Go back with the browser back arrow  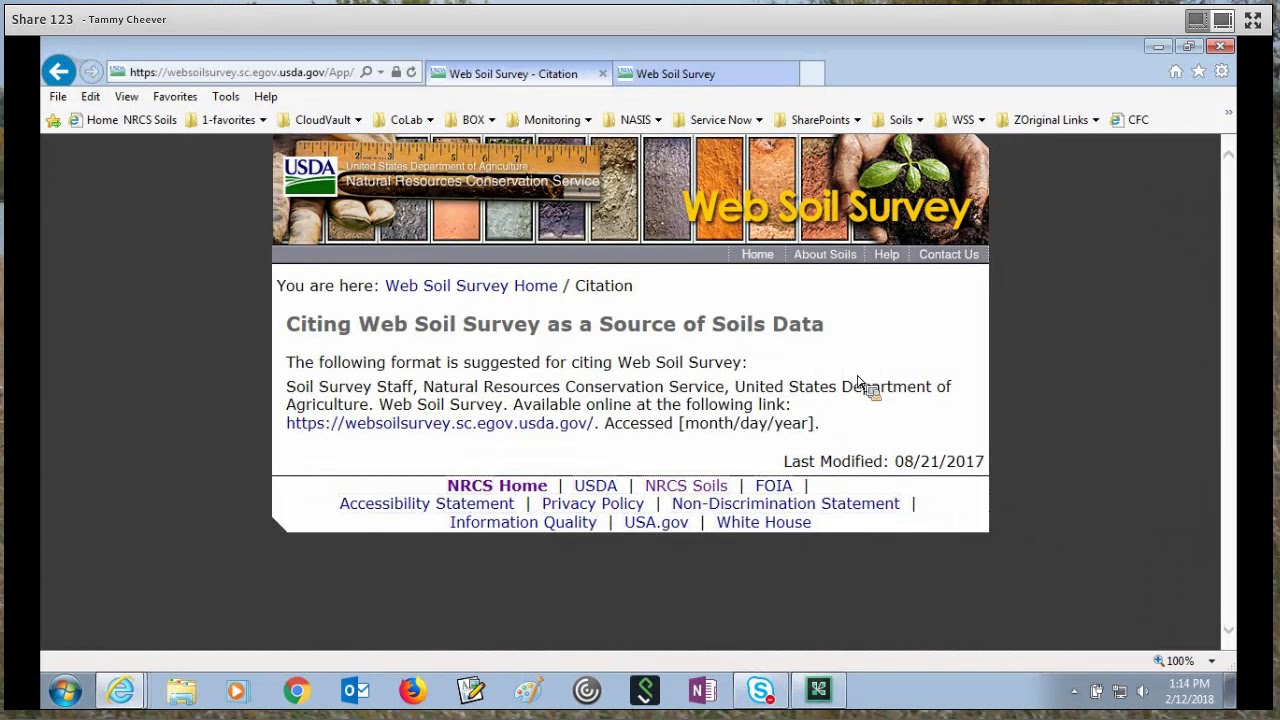(x=58, y=71)
